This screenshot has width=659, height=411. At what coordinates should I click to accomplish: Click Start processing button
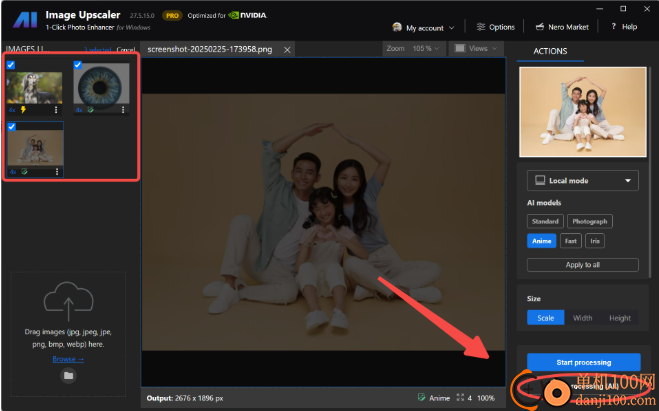(583, 362)
